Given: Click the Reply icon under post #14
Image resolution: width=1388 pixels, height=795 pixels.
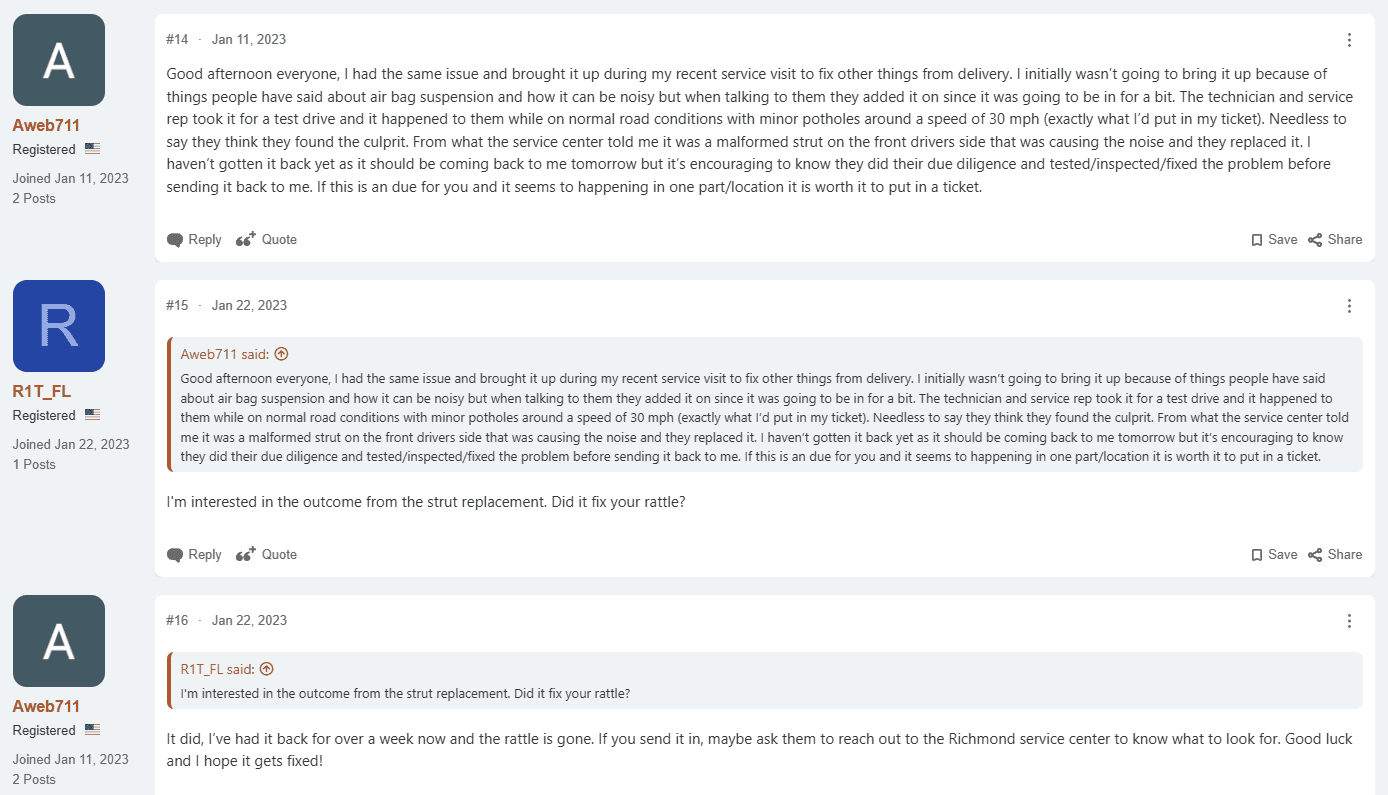Looking at the screenshot, I should [x=175, y=240].
